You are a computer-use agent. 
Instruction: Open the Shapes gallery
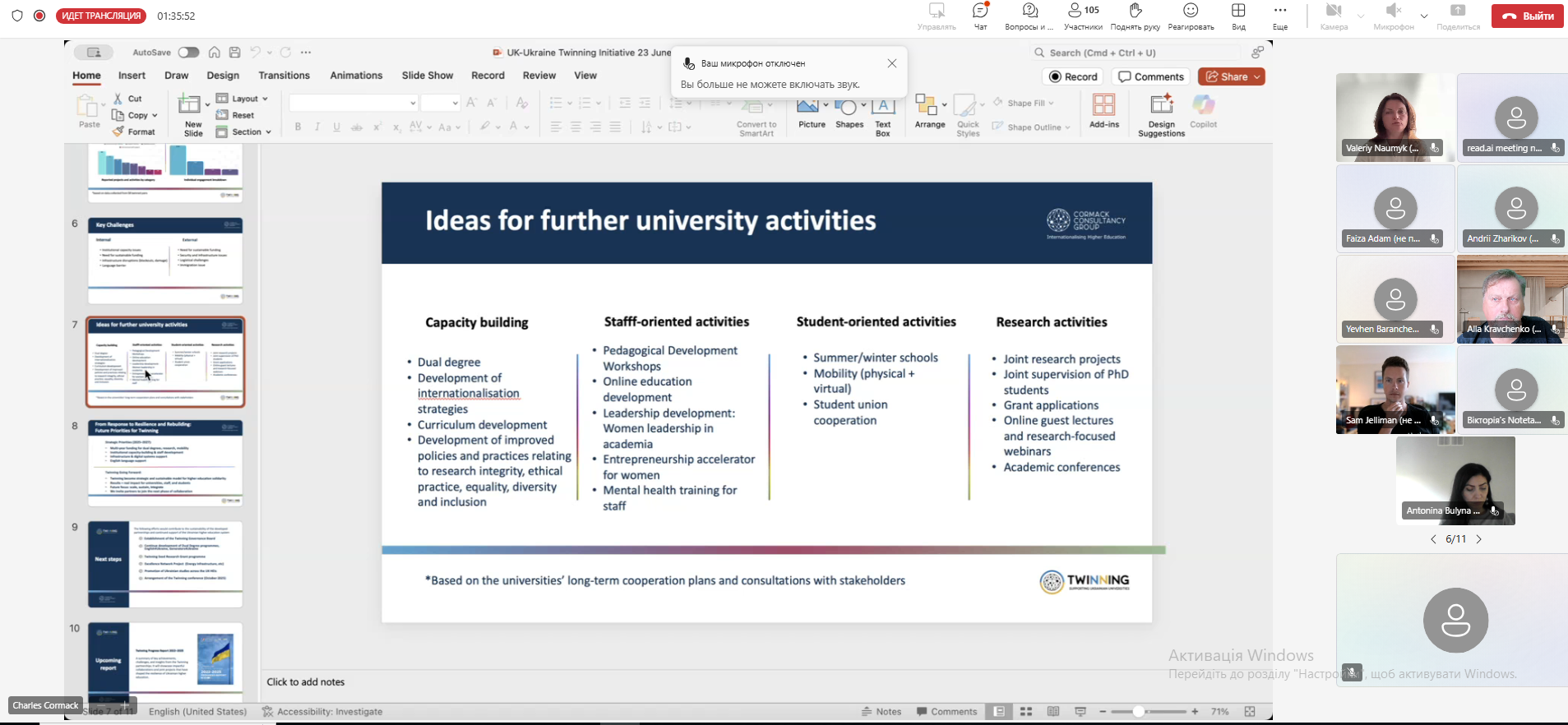coord(849,113)
